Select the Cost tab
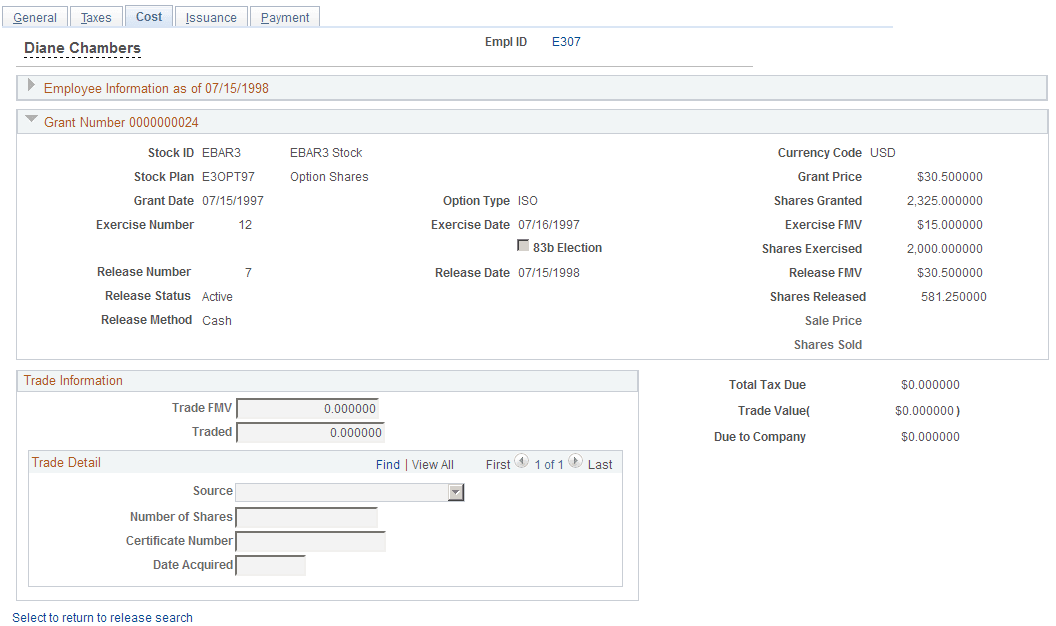1056x626 pixels. pyautogui.click(x=148, y=16)
